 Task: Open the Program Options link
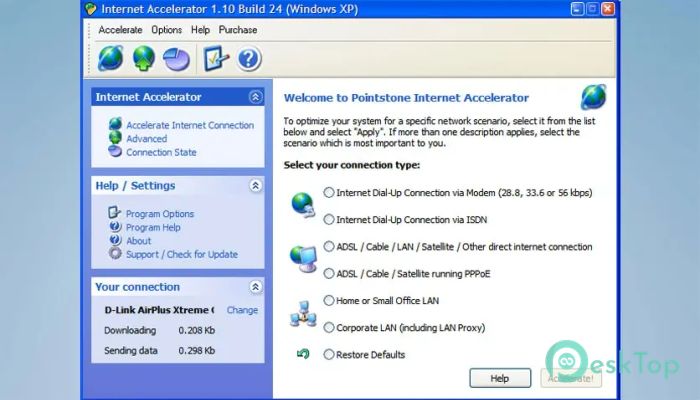[160, 214]
